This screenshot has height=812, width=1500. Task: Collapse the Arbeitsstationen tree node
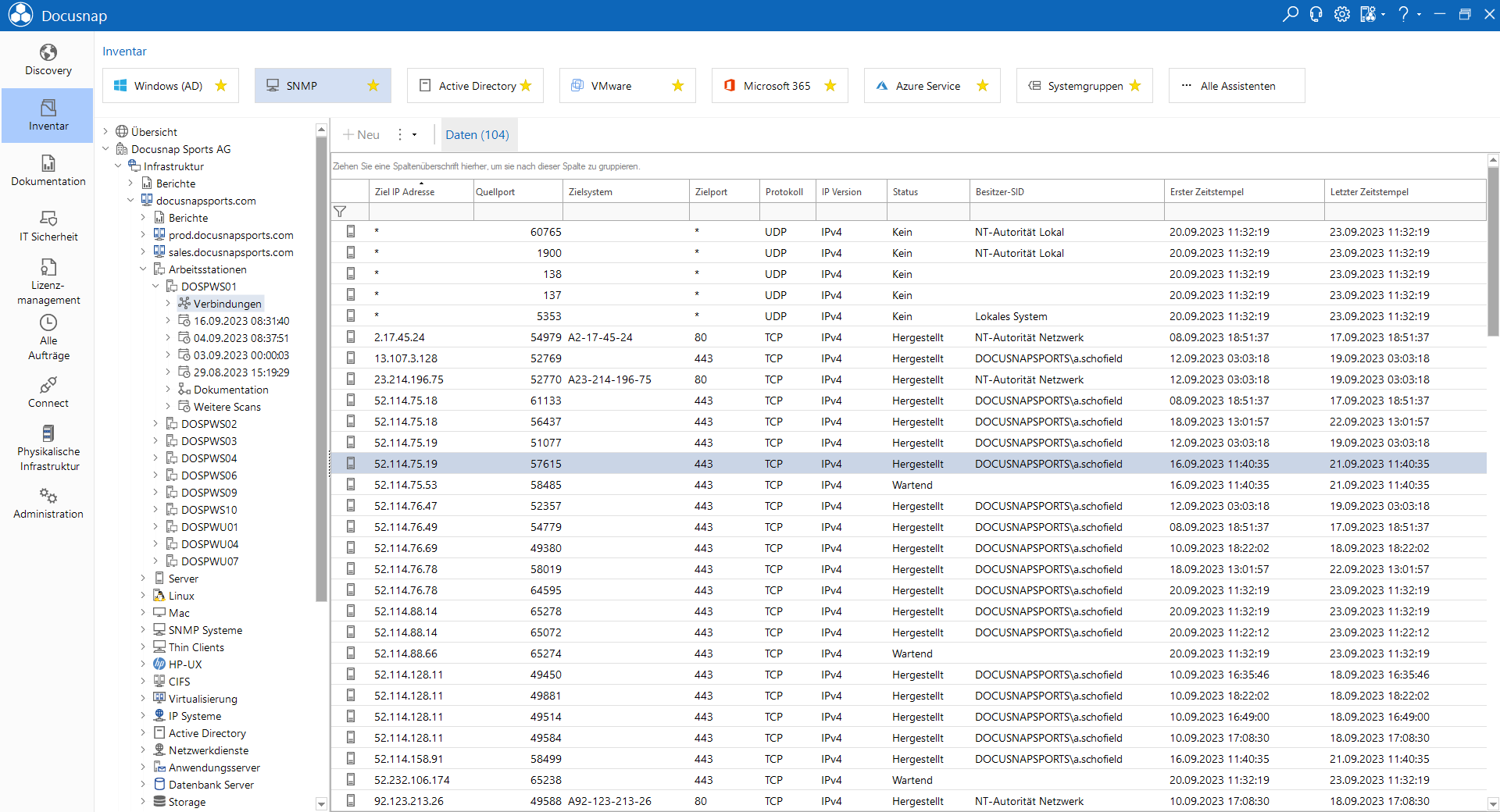143,269
